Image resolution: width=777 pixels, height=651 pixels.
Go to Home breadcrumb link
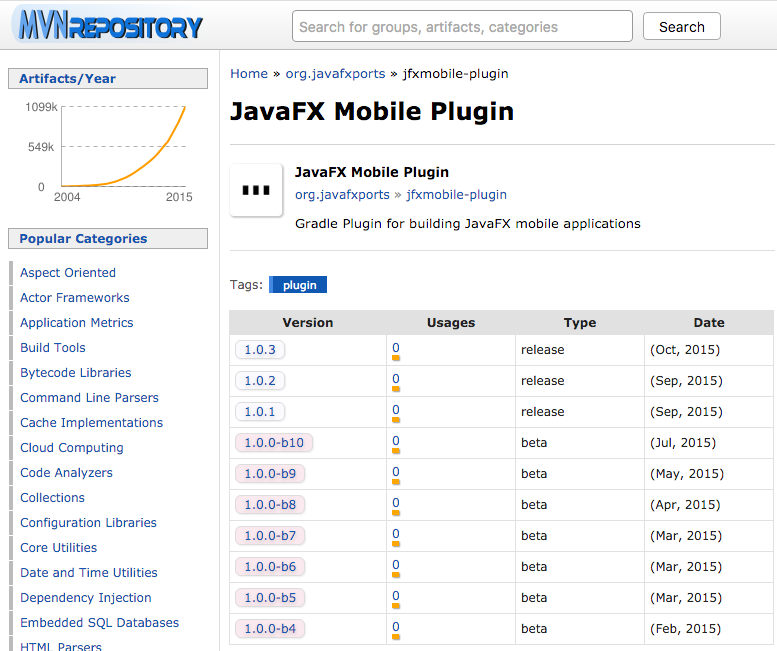point(249,73)
